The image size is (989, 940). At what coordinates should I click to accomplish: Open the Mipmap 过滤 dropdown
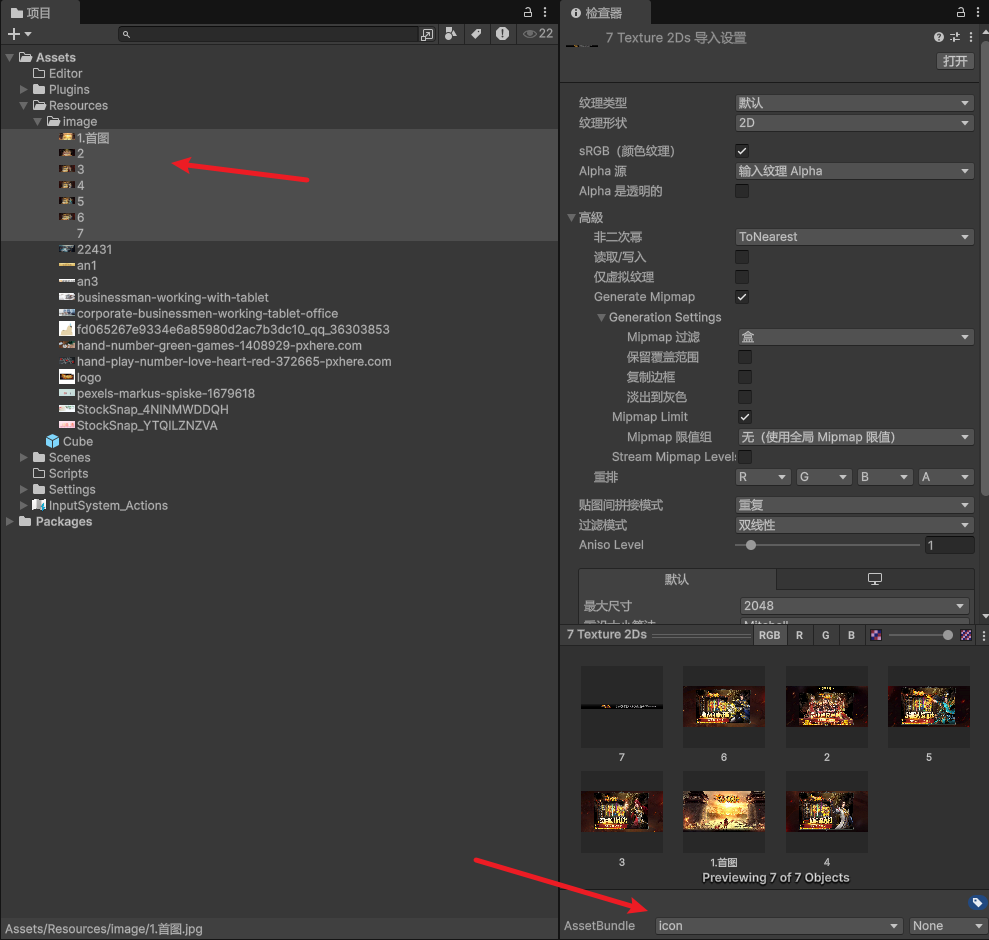tap(853, 337)
